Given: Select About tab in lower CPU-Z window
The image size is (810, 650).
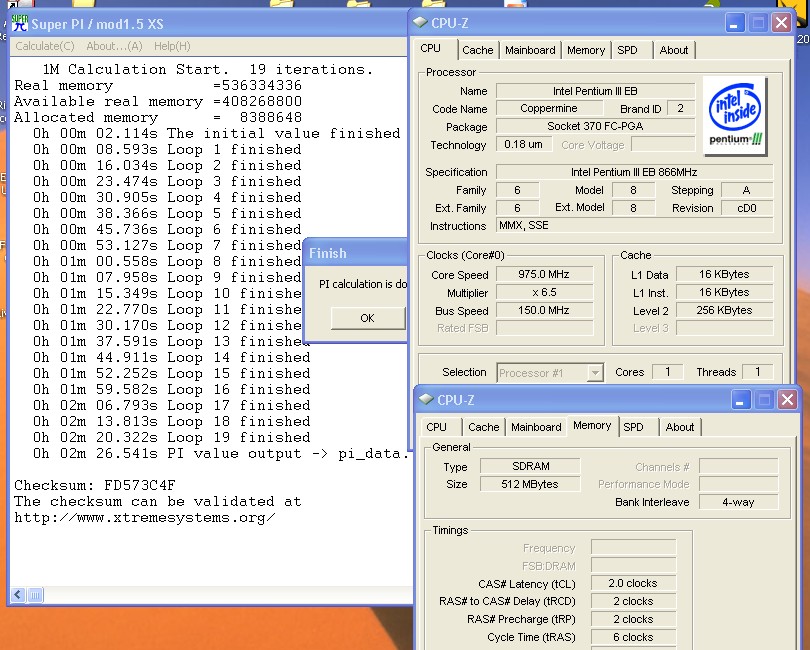Looking at the screenshot, I should pos(680,427).
